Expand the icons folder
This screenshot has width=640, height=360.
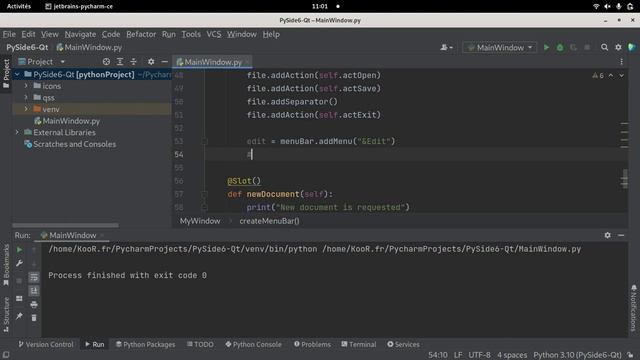click(x=26, y=86)
